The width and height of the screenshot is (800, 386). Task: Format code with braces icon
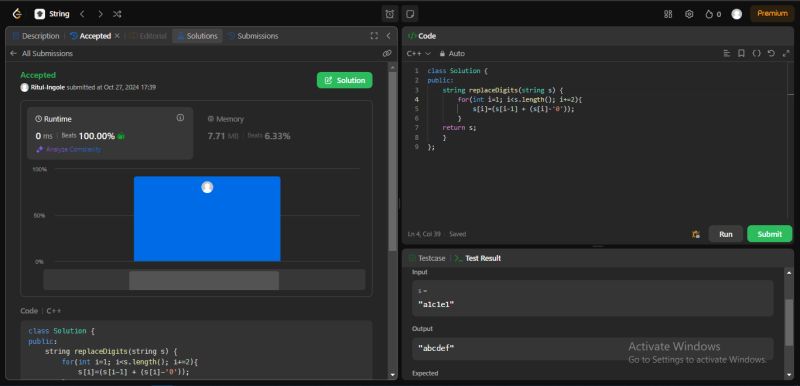[756, 53]
